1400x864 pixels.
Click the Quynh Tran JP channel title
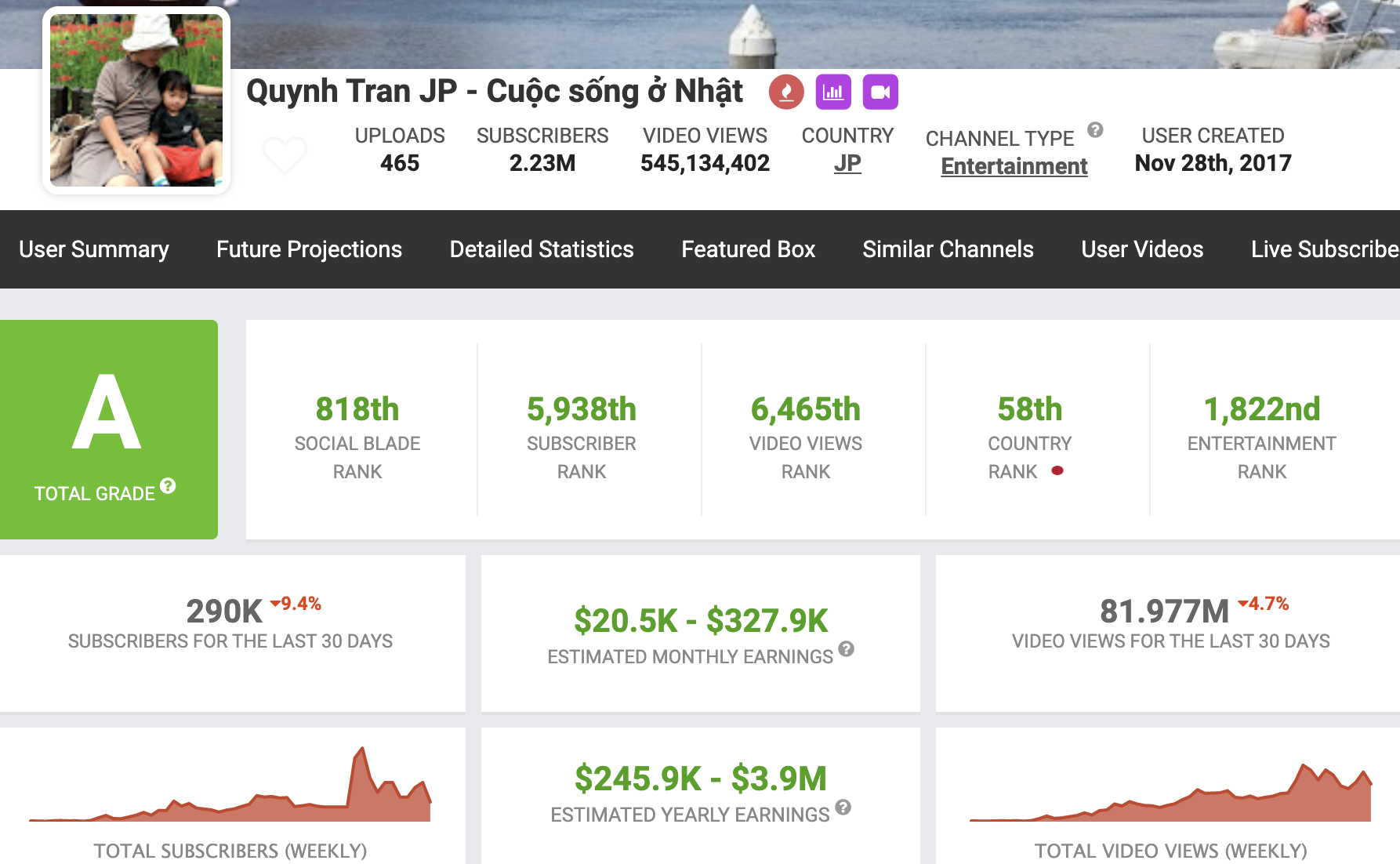tap(494, 92)
